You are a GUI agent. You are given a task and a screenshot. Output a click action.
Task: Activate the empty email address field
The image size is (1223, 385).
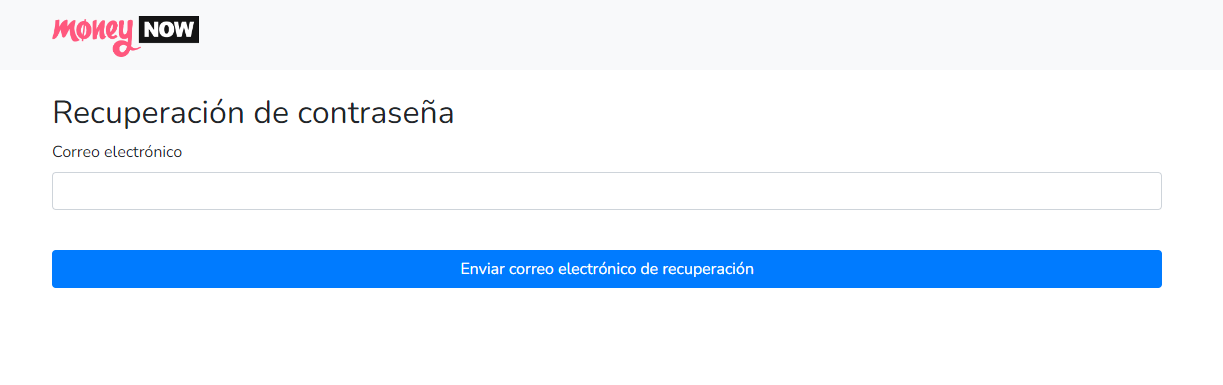point(606,191)
